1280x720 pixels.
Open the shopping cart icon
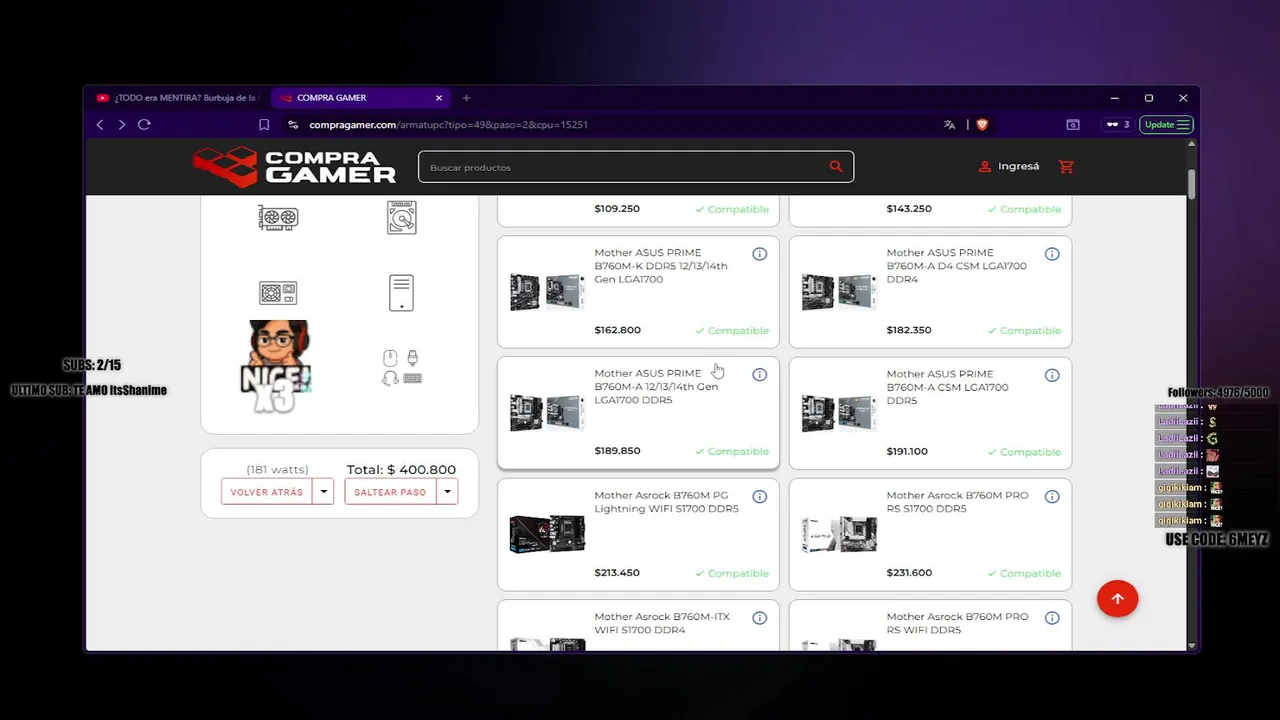pyautogui.click(x=1066, y=167)
